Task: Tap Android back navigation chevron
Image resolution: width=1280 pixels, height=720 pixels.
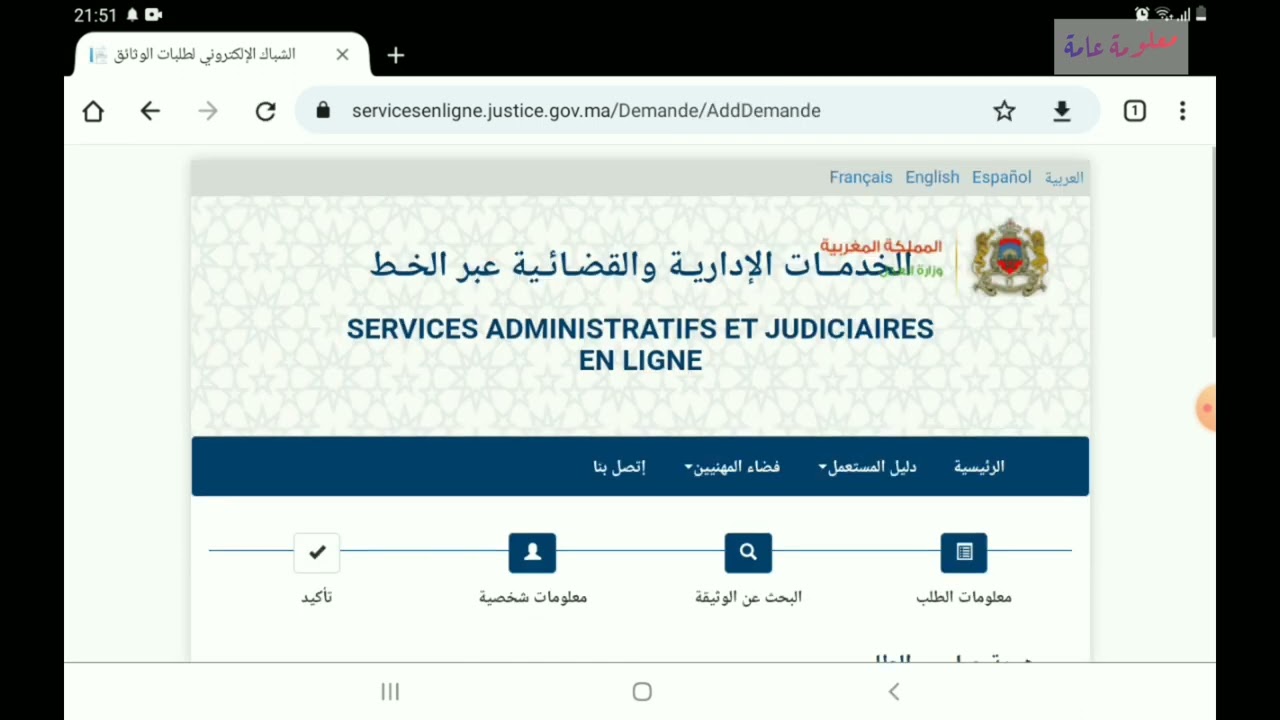Action: (x=894, y=691)
